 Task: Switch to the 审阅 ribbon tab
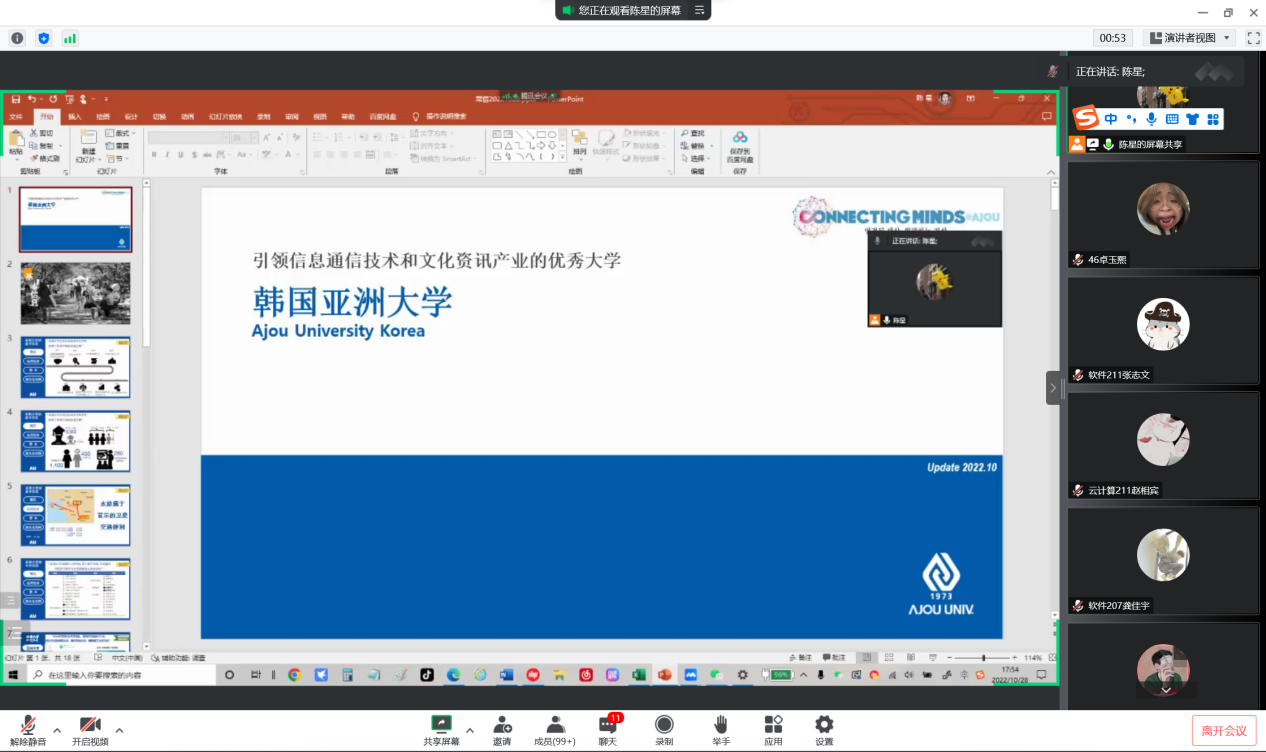coord(291,117)
